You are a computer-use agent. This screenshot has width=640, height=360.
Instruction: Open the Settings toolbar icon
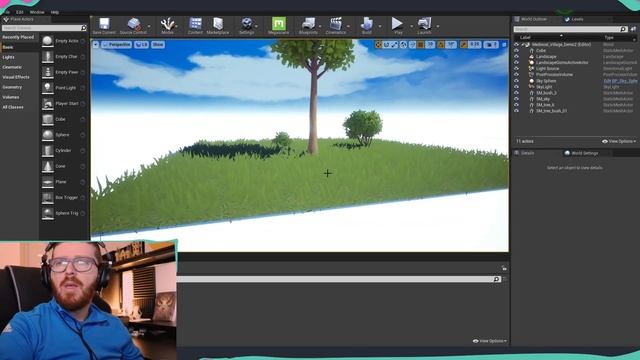247,24
